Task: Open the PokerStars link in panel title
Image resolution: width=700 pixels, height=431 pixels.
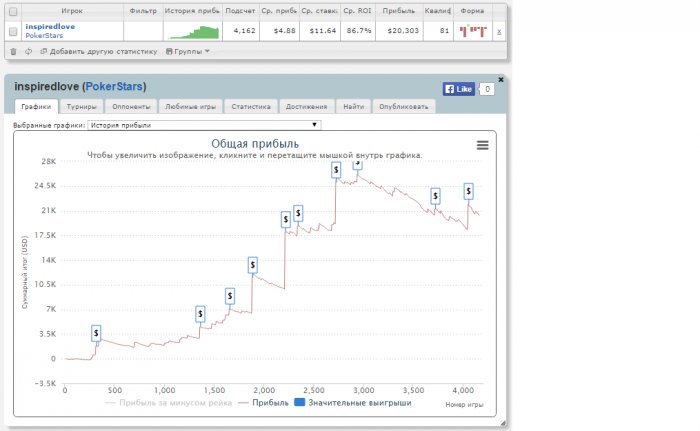Action: [114, 86]
